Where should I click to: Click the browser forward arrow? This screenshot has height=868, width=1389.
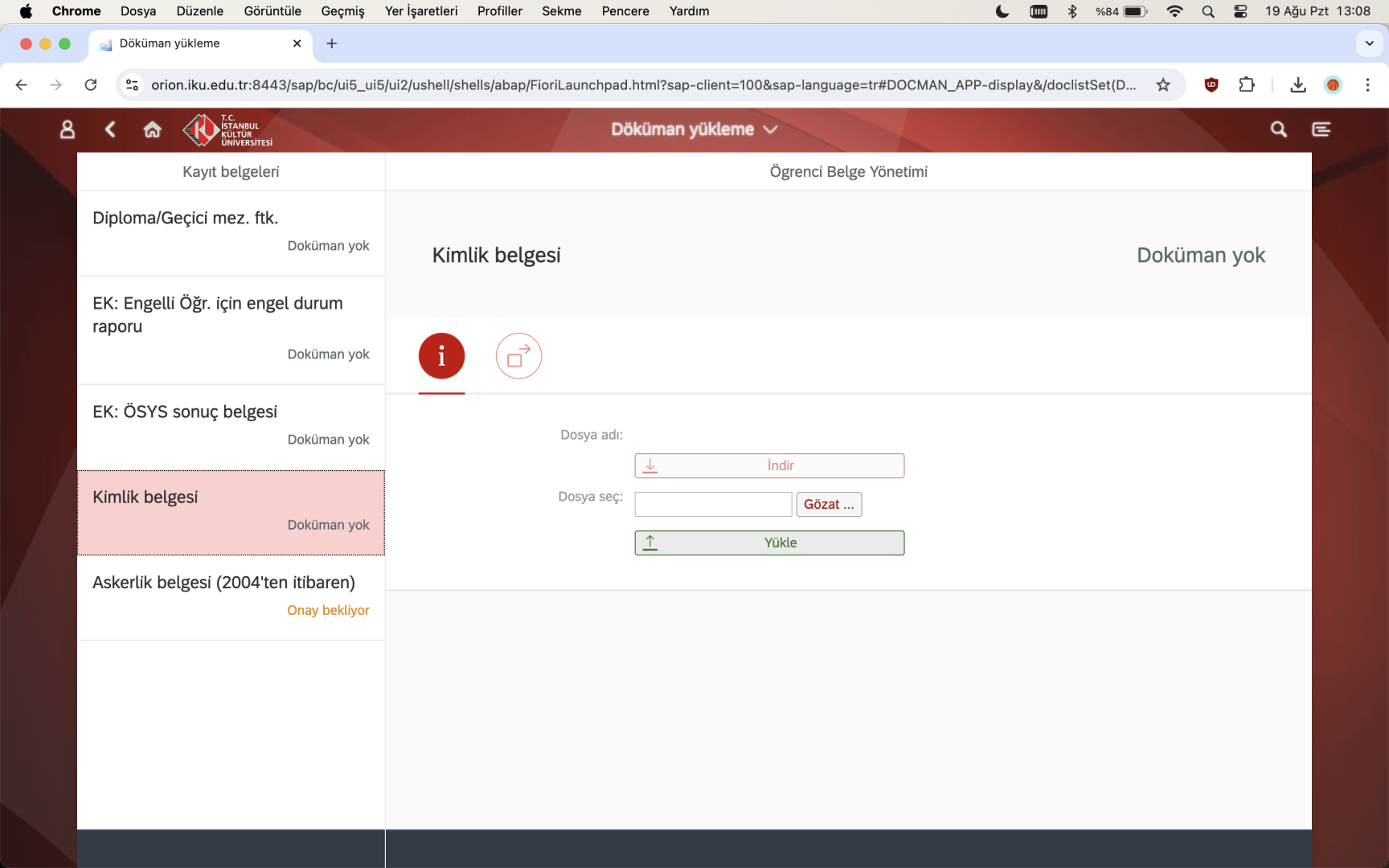pos(55,84)
